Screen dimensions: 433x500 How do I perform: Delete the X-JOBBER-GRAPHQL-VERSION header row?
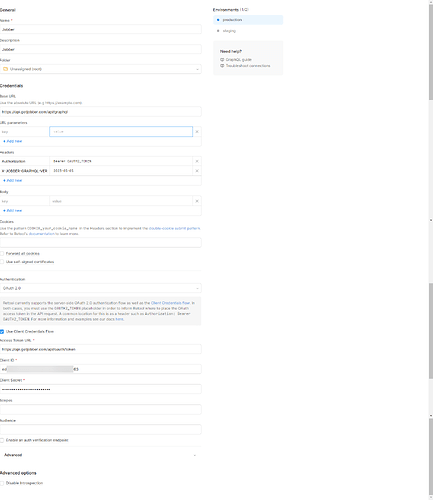197,171
